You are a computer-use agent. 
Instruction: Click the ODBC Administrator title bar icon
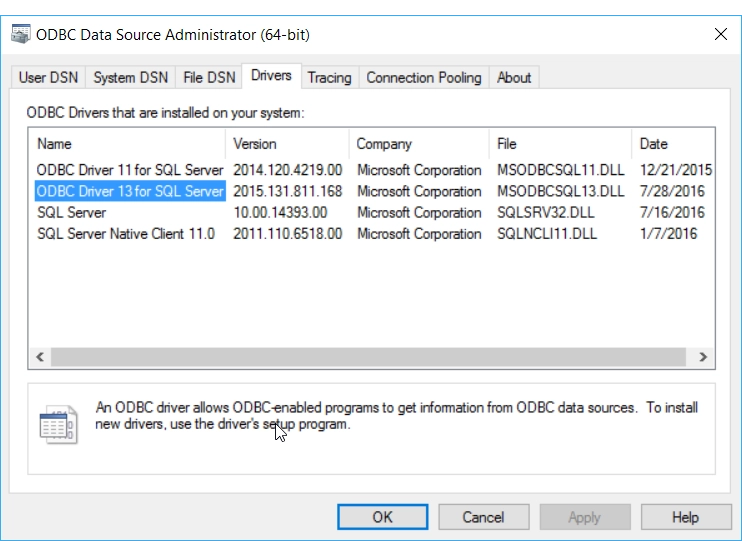click(20, 35)
